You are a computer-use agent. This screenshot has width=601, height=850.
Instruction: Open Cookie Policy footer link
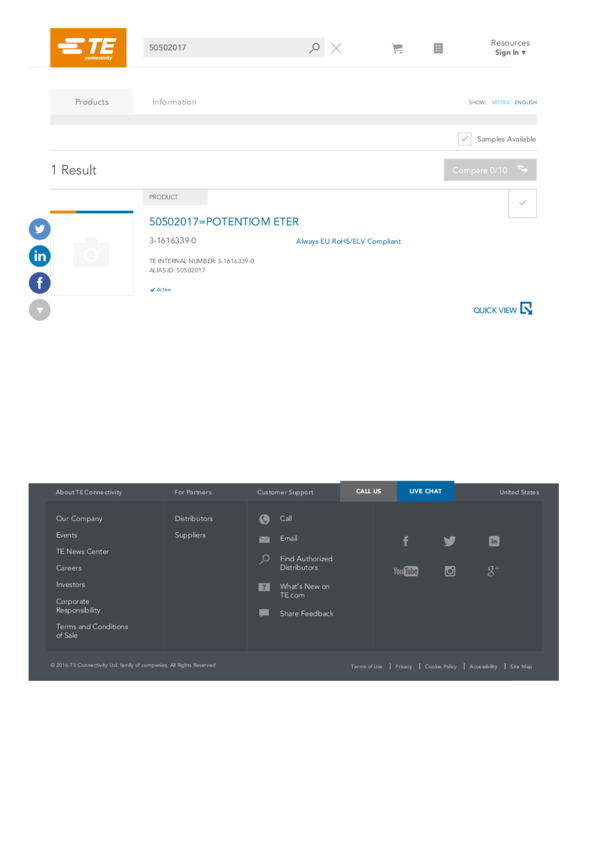[x=441, y=666]
